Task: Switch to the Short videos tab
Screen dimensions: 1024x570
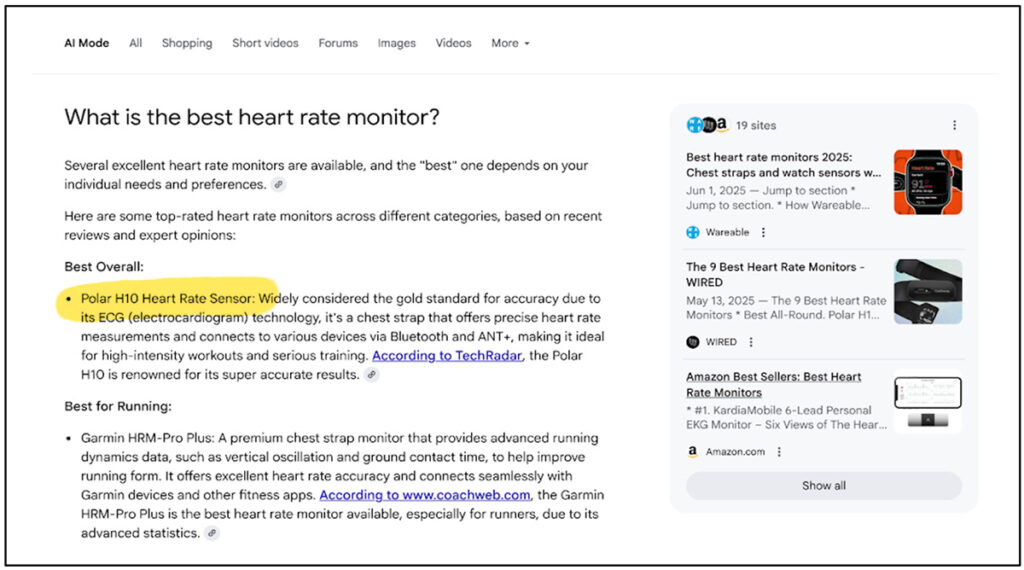Action: [265, 43]
